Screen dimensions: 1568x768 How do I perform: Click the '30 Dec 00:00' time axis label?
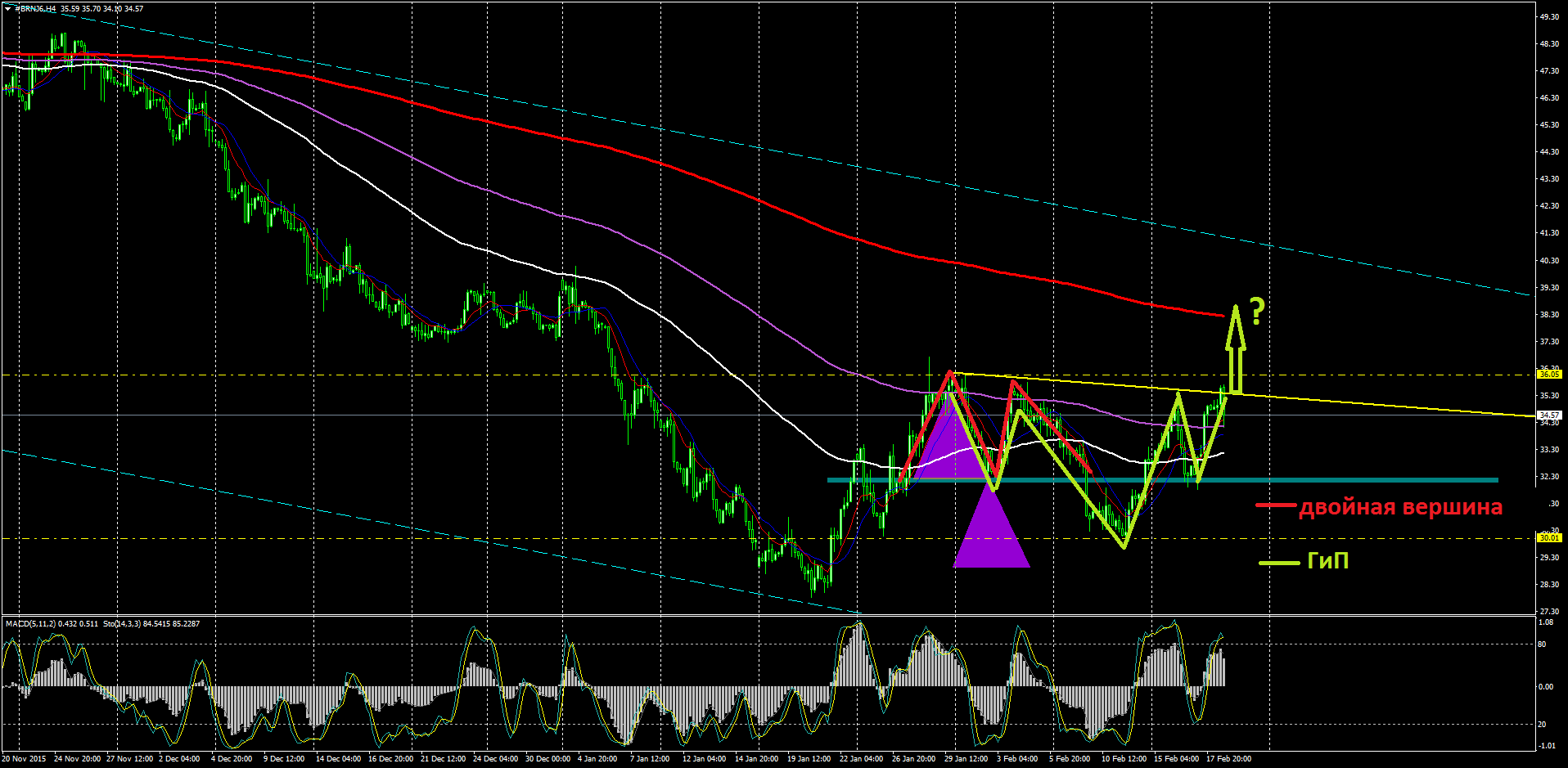[547, 759]
